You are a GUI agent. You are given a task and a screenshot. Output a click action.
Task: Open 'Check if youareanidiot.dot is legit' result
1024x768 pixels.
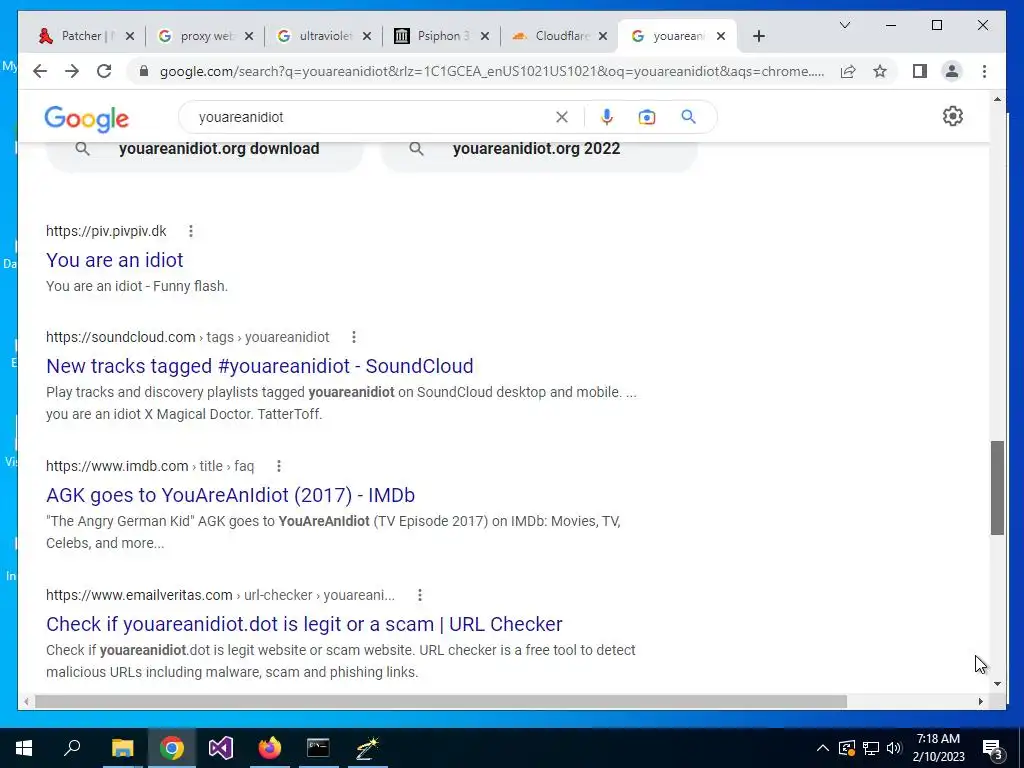click(304, 624)
